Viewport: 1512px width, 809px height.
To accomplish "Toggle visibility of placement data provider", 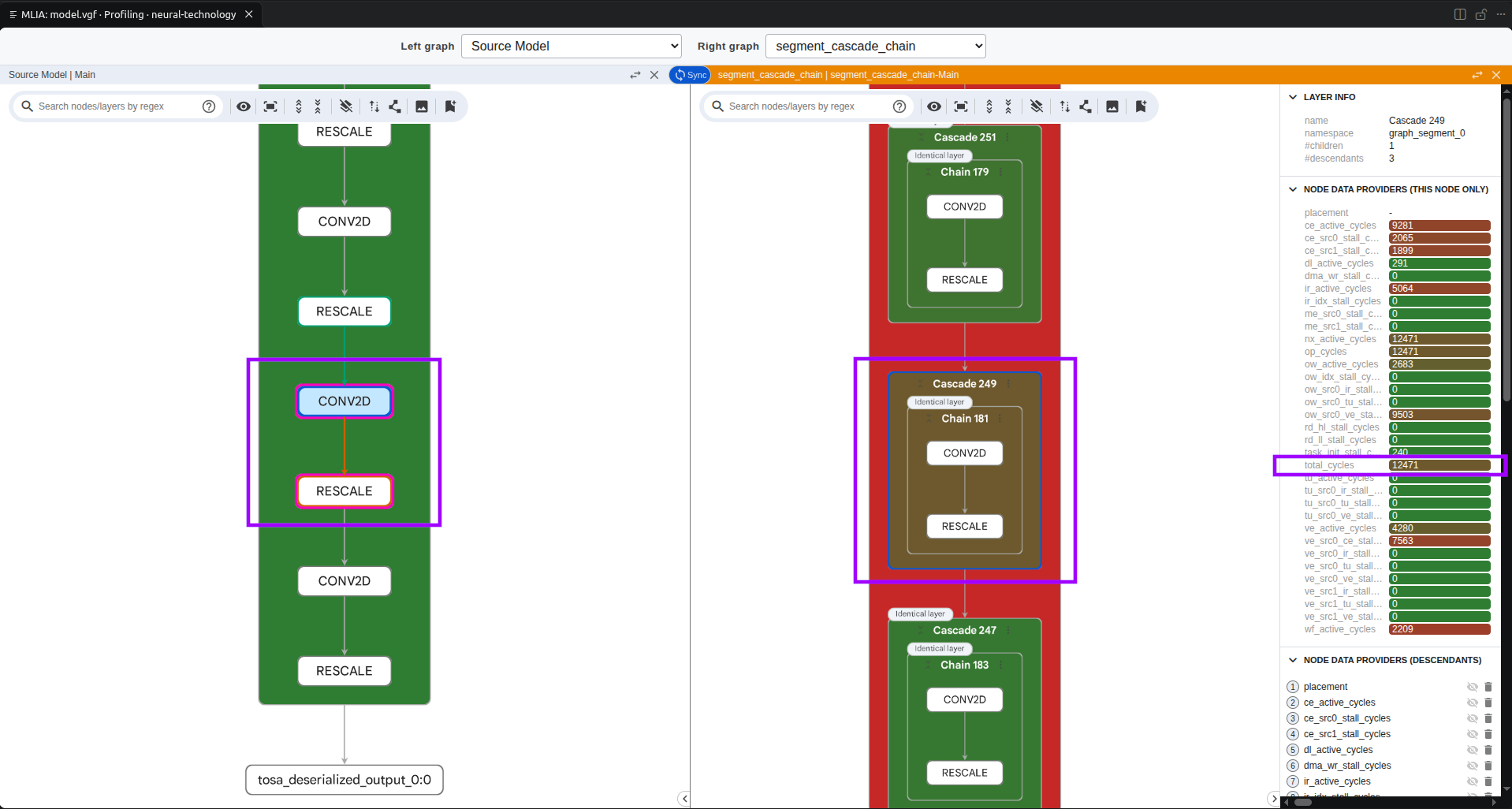I will point(1472,687).
